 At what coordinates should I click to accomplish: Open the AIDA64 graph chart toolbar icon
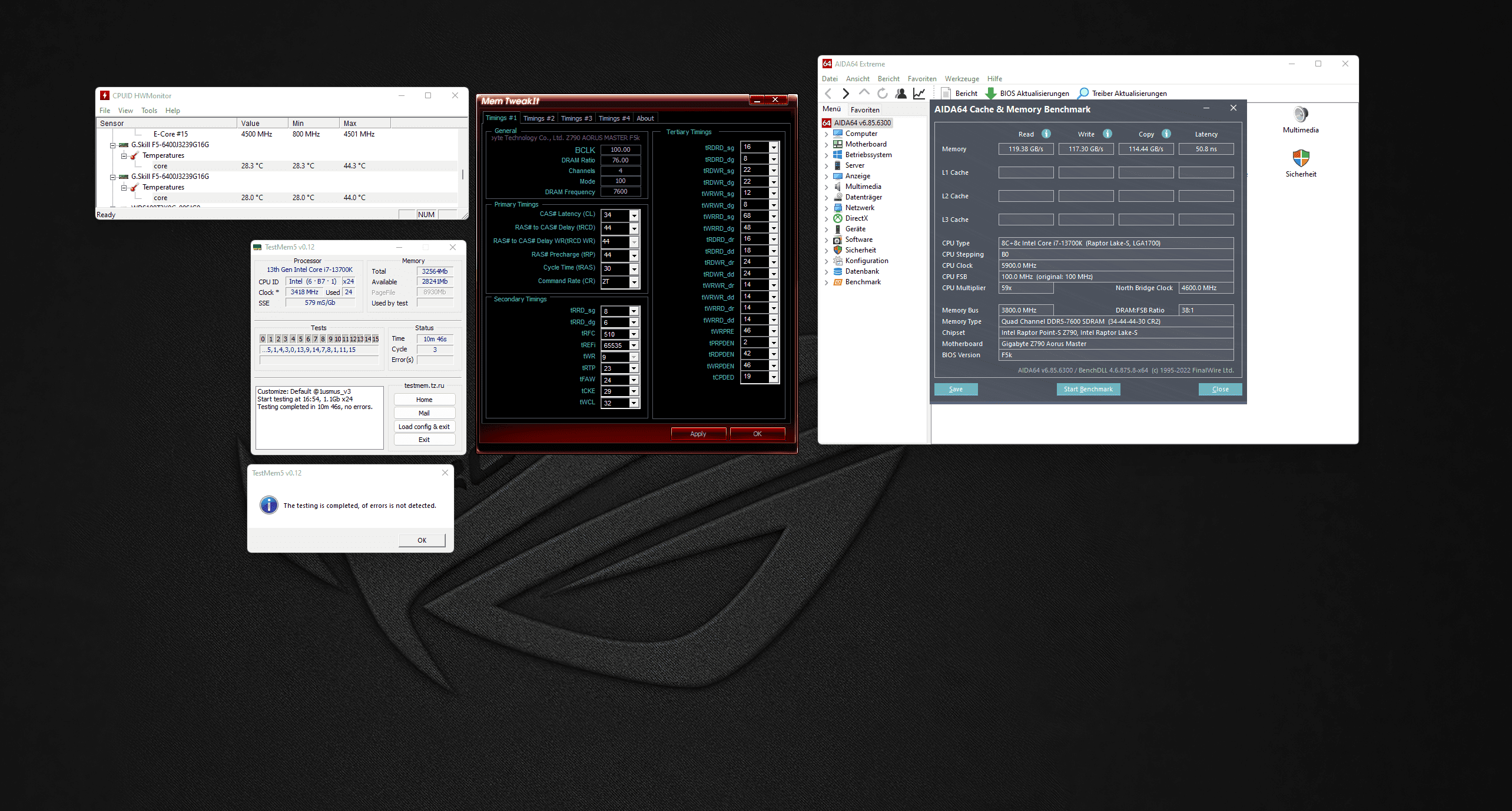pyautogui.click(x=919, y=93)
